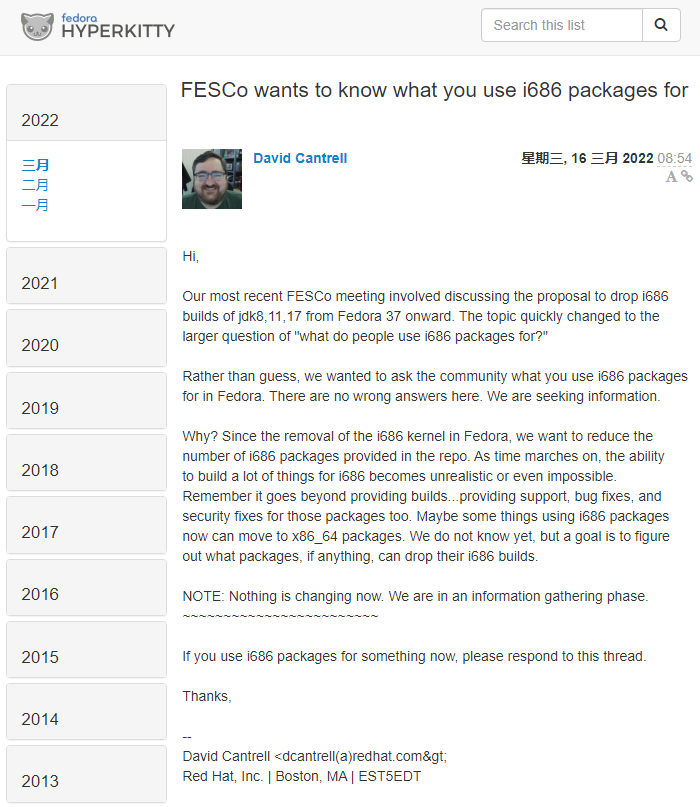This screenshot has width=700, height=807.
Task: Click the HyperKitty cat logo
Action: coord(39,27)
